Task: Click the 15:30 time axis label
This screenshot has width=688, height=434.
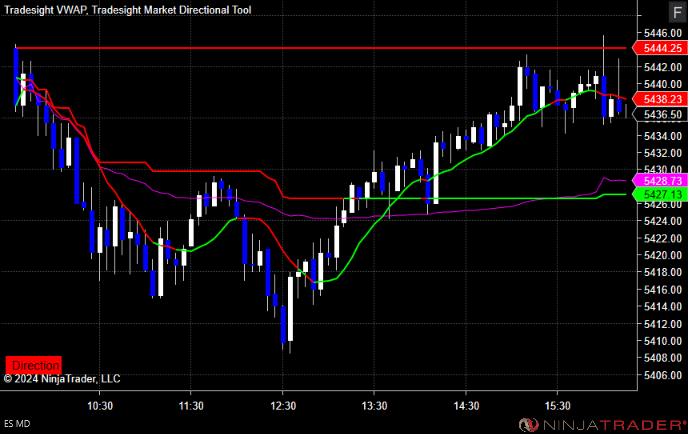Action: [x=557, y=406]
